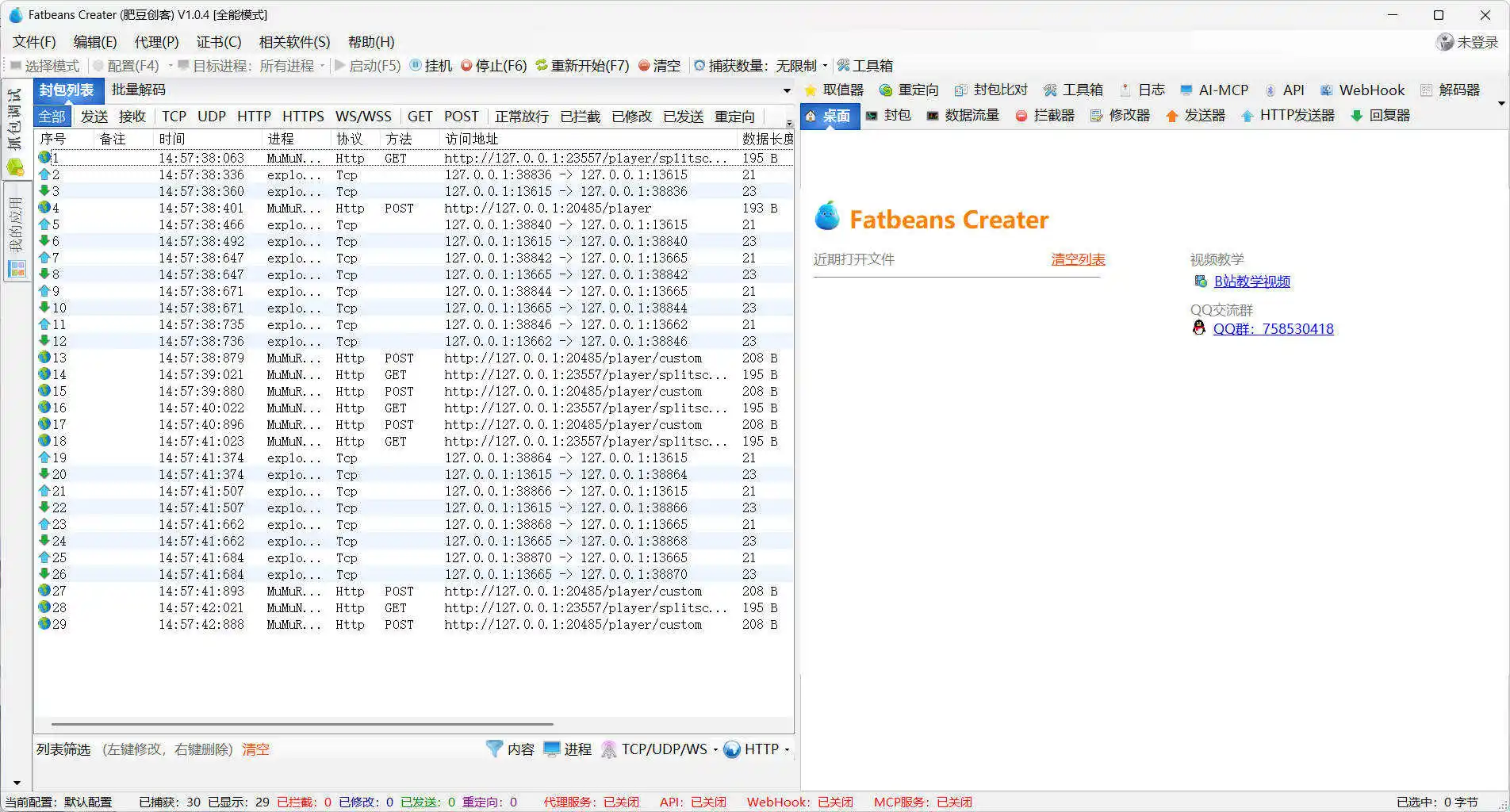Open the HTTP发送器 tab

tap(1288, 116)
